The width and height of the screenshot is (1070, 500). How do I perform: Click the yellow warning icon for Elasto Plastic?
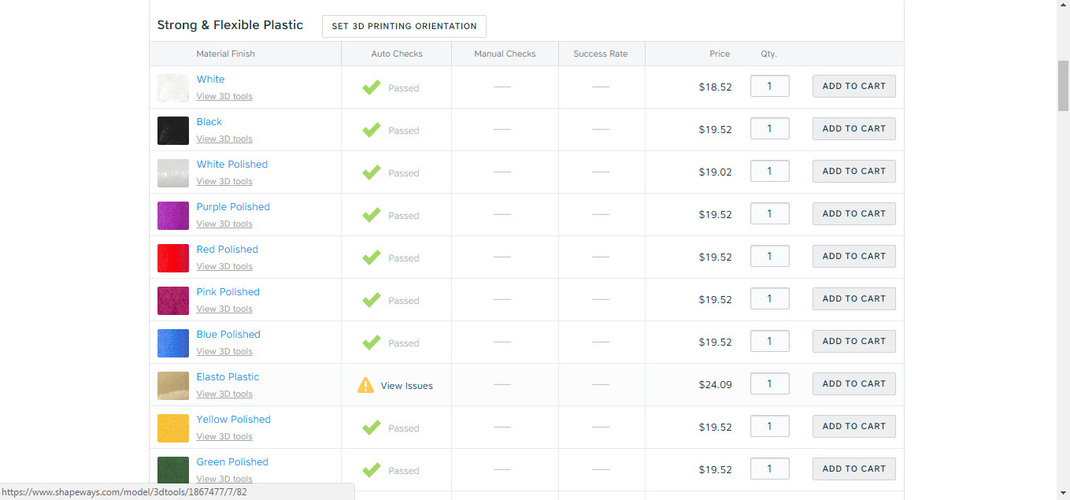(x=366, y=385)
